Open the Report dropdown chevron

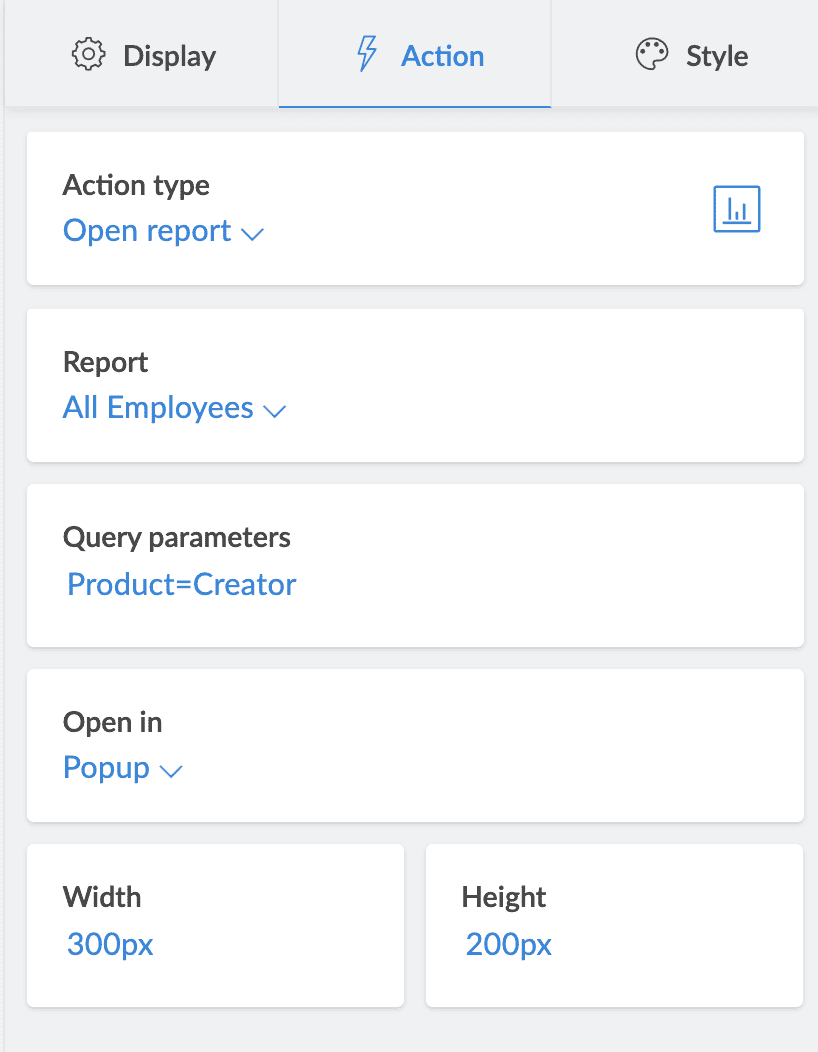point(275,410)
